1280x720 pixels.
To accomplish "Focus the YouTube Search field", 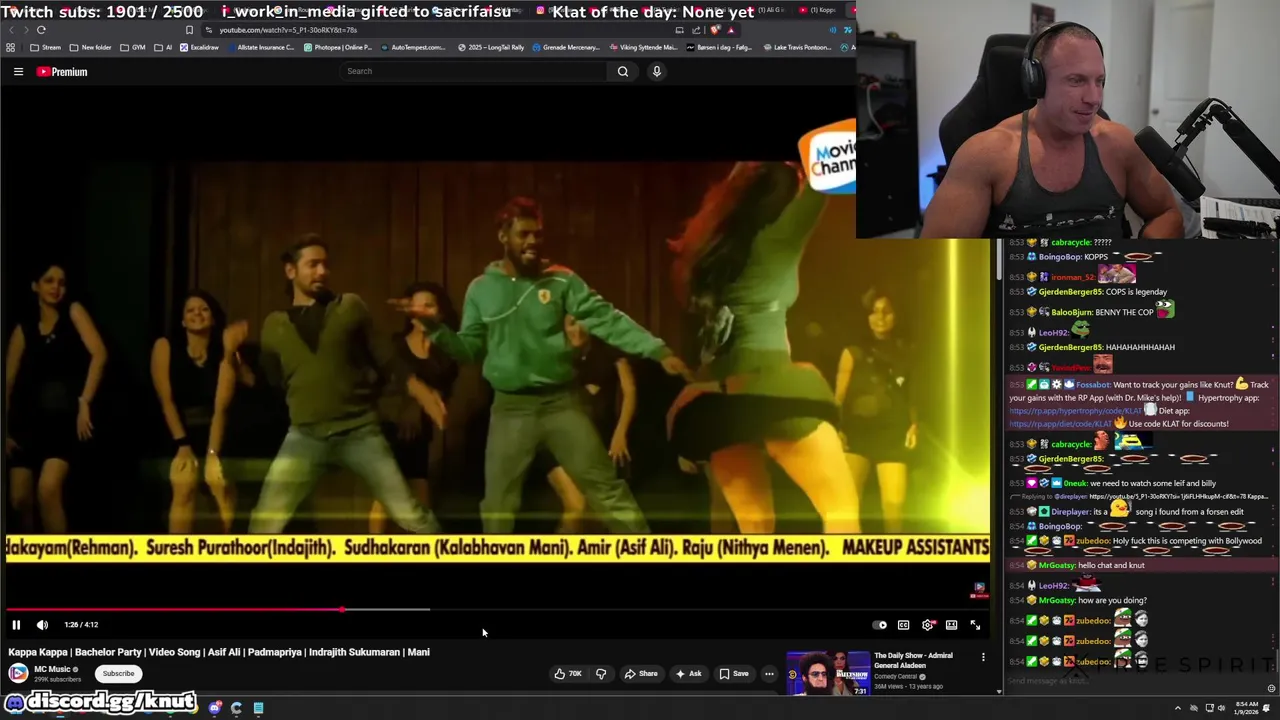I will [474, 71].
